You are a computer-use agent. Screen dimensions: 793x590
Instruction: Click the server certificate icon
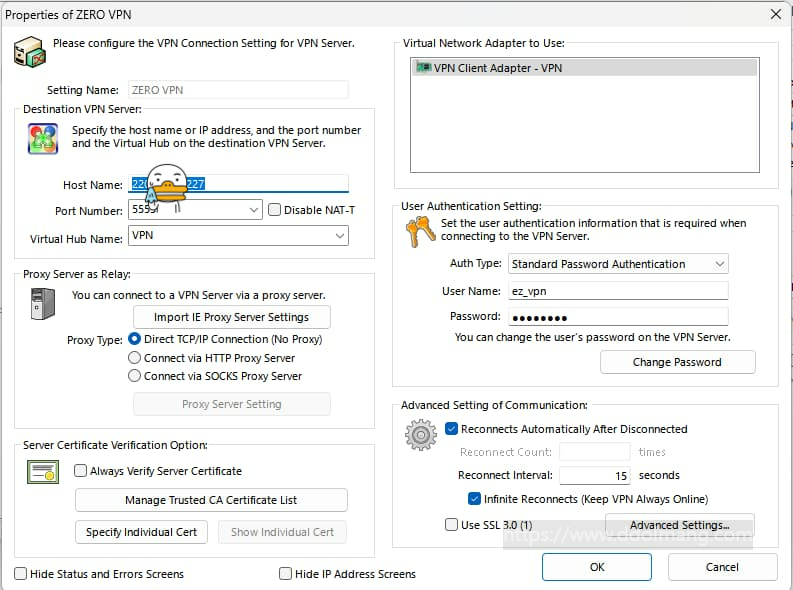coord(43,472)
